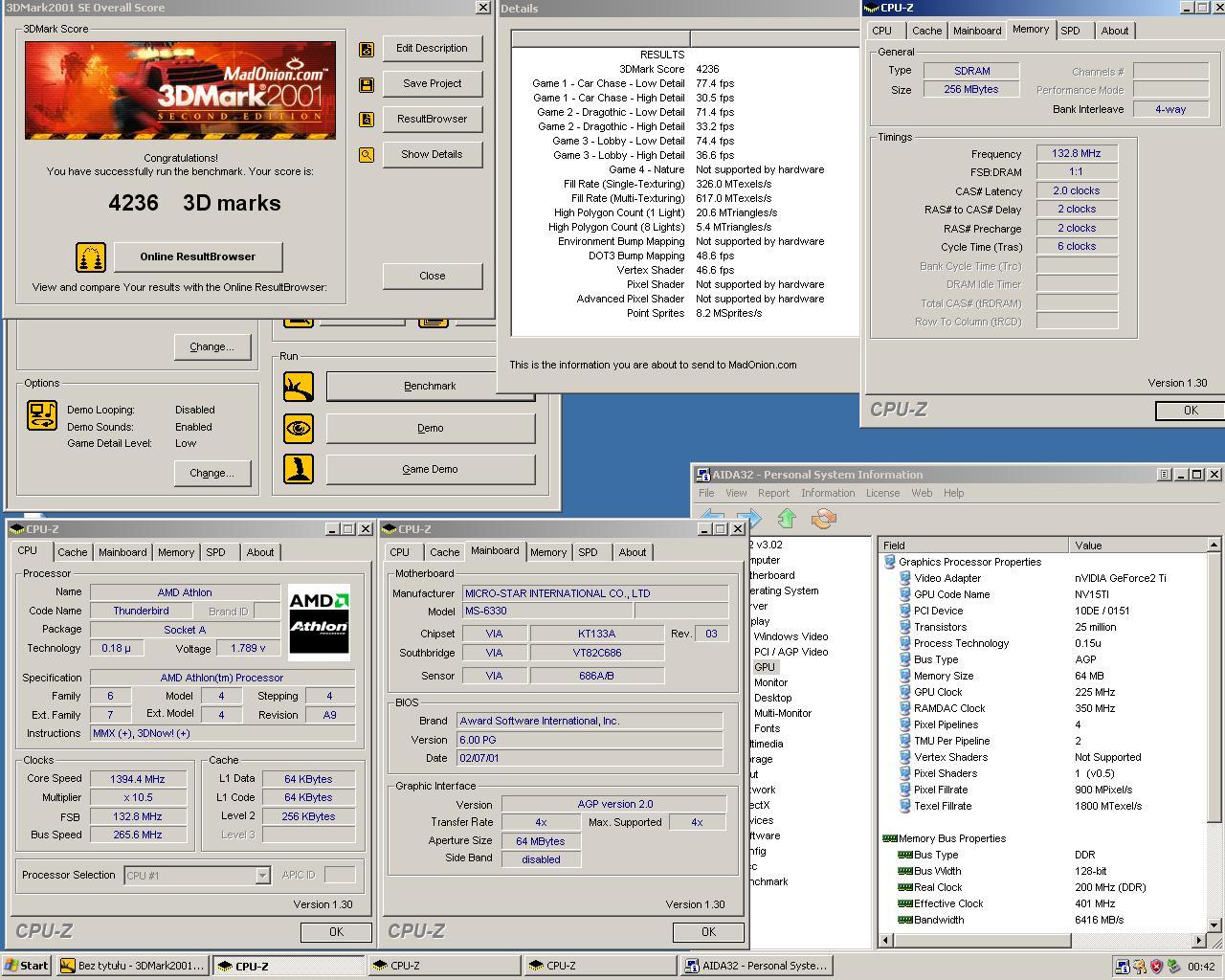Click the red shield icon in system tray
The image size is (1225, 980).
click(x=1156, y=966)
